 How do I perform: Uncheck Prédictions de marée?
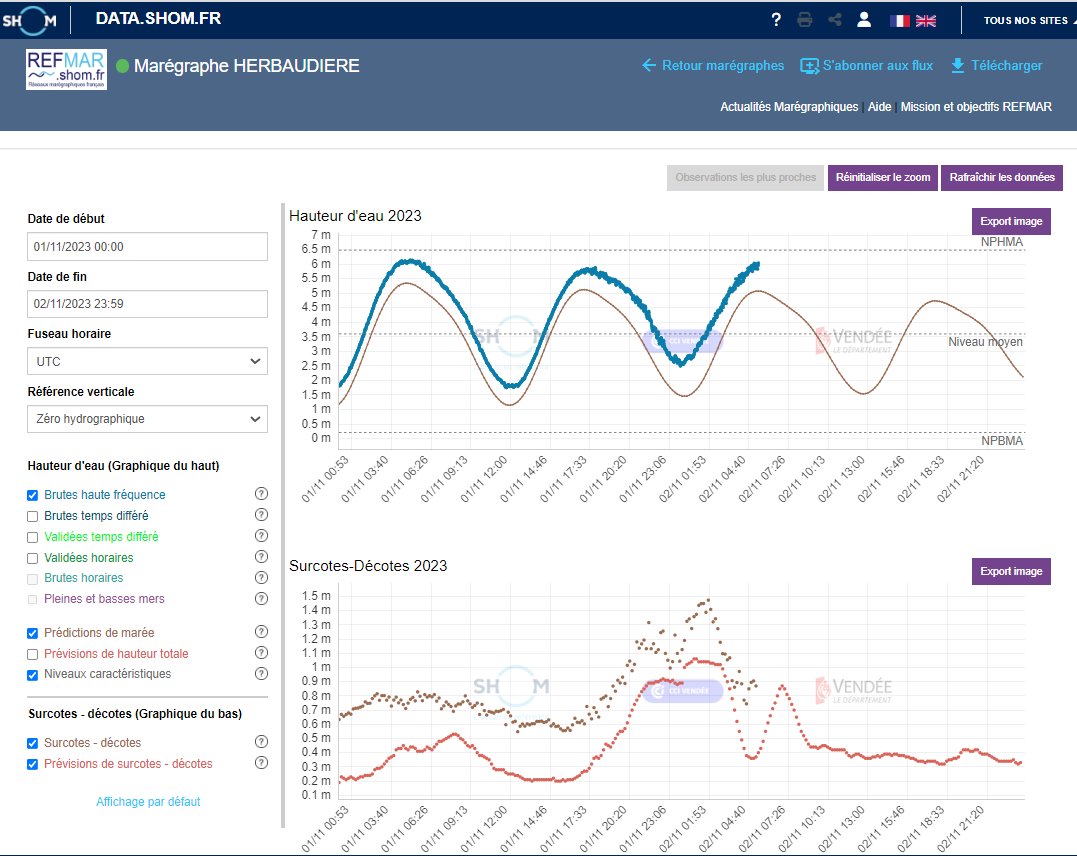[32, 633]
